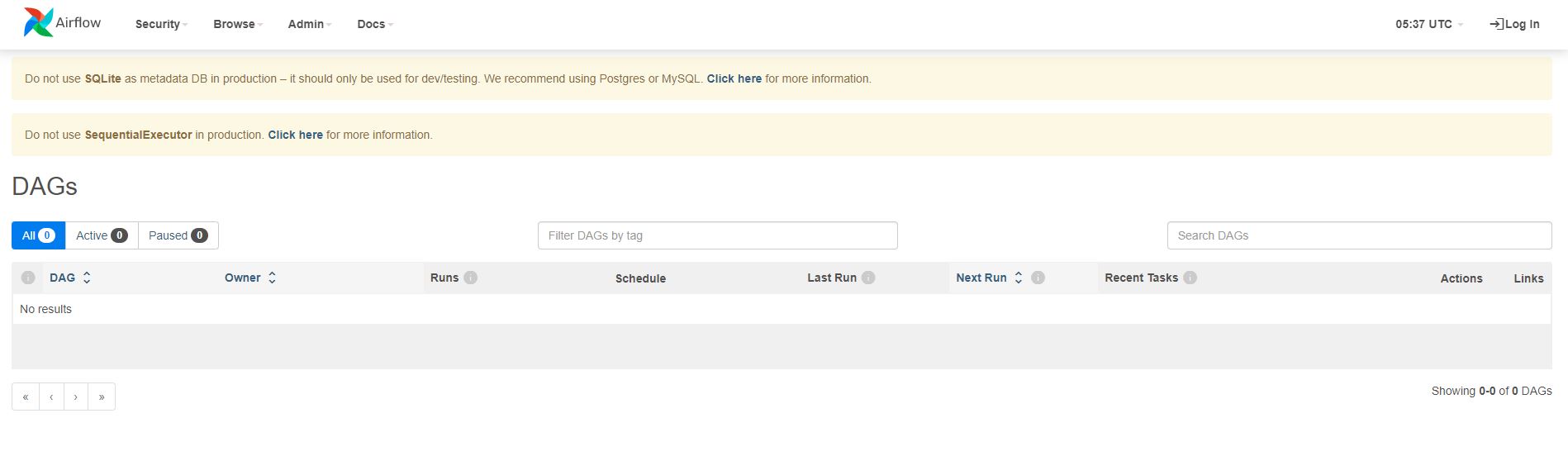Click the info icon left of DAG column
This screenshot has width=1568, height=475.
pyautogui.click(x=28, y=278)
